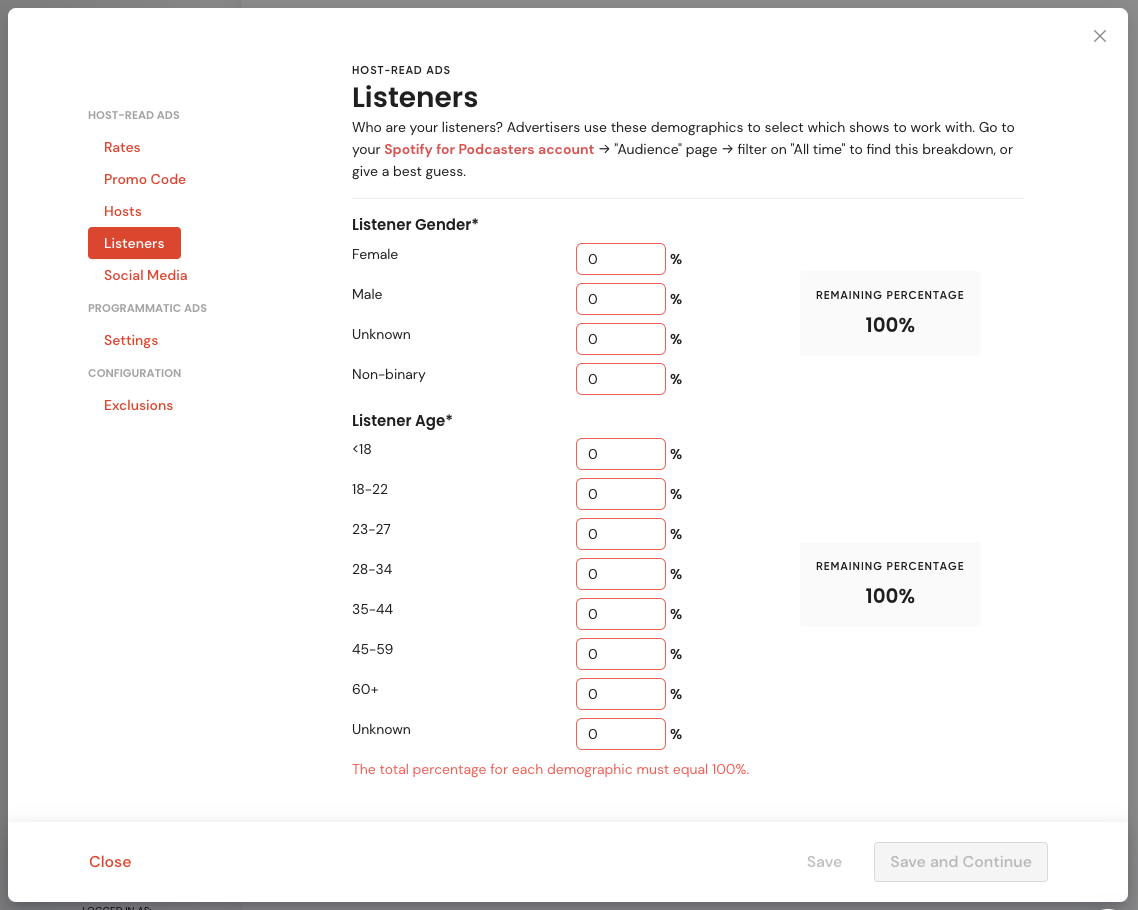The image size is (1138, 910).
Task: Click the Non-binary percentage field
Action: pos(620,378)
